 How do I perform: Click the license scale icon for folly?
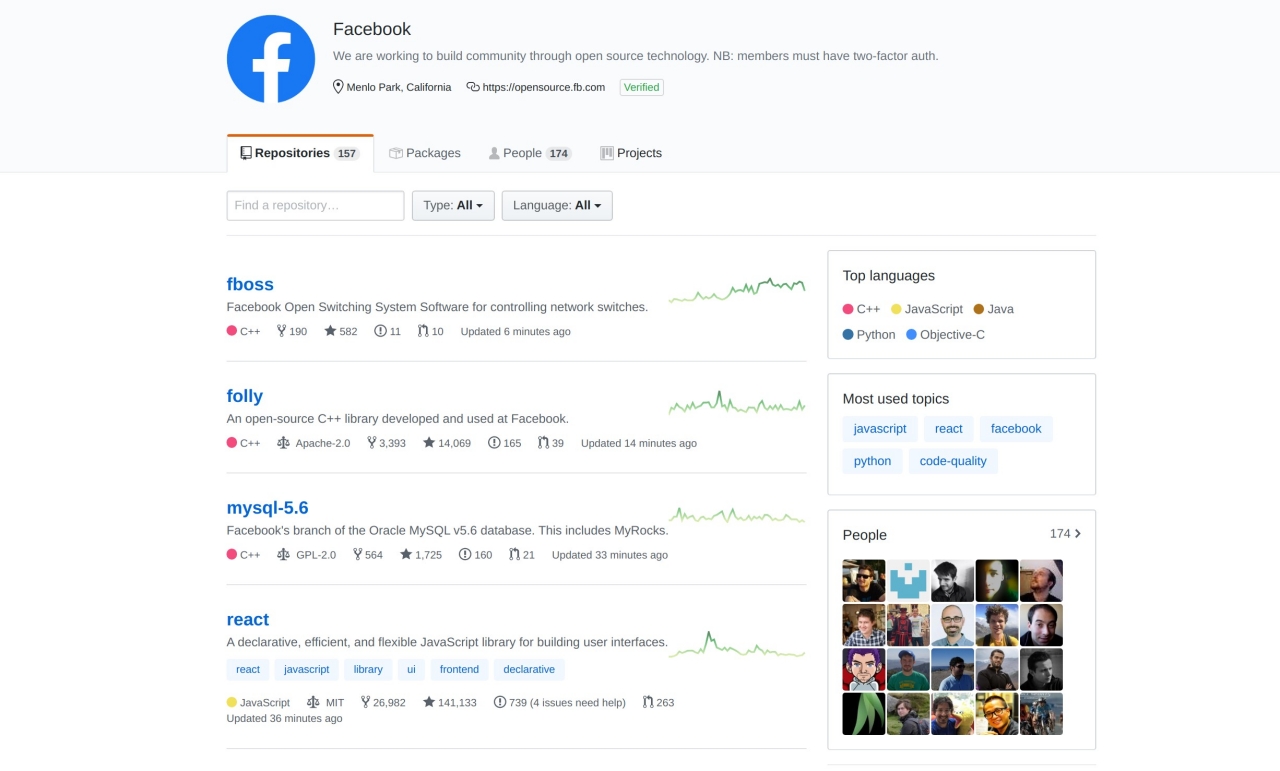283,442
